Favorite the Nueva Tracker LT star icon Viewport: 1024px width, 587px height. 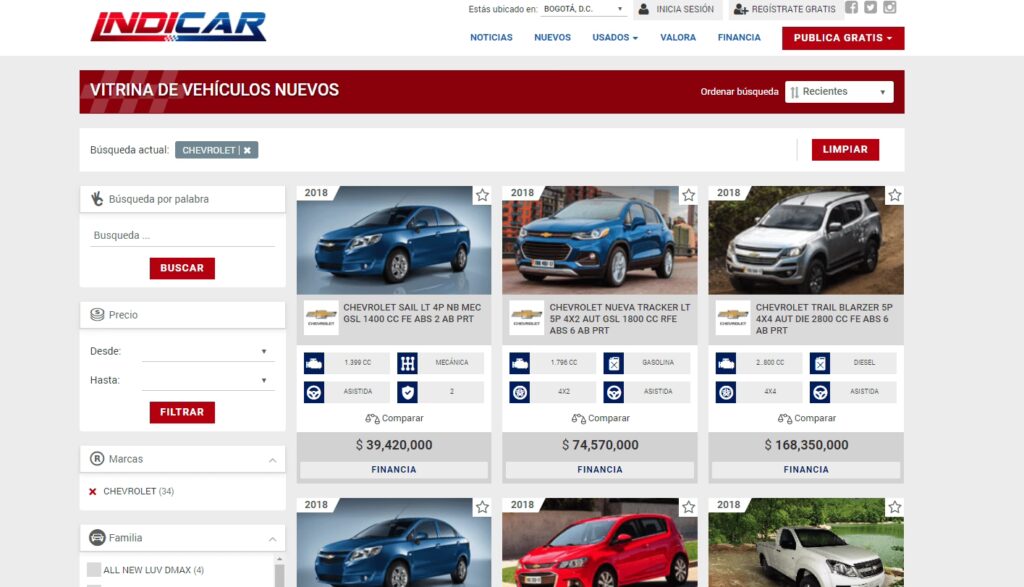click(x=688, y=195)
